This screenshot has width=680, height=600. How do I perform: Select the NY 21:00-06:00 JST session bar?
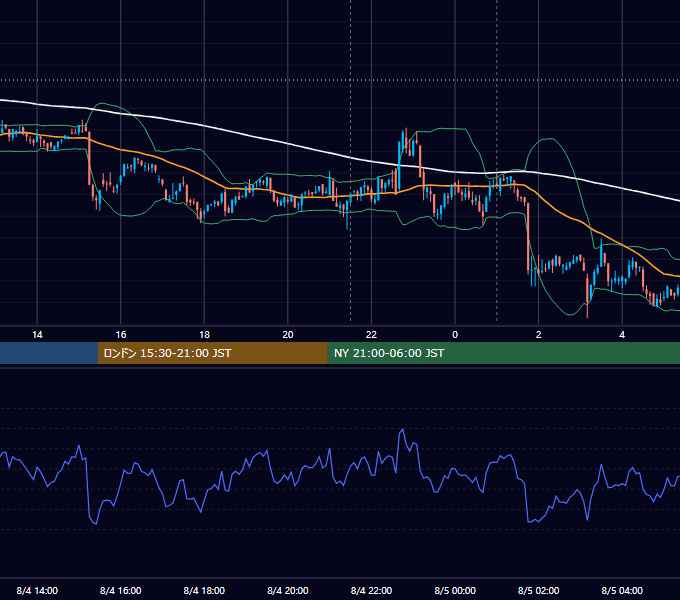click(503, 353)
